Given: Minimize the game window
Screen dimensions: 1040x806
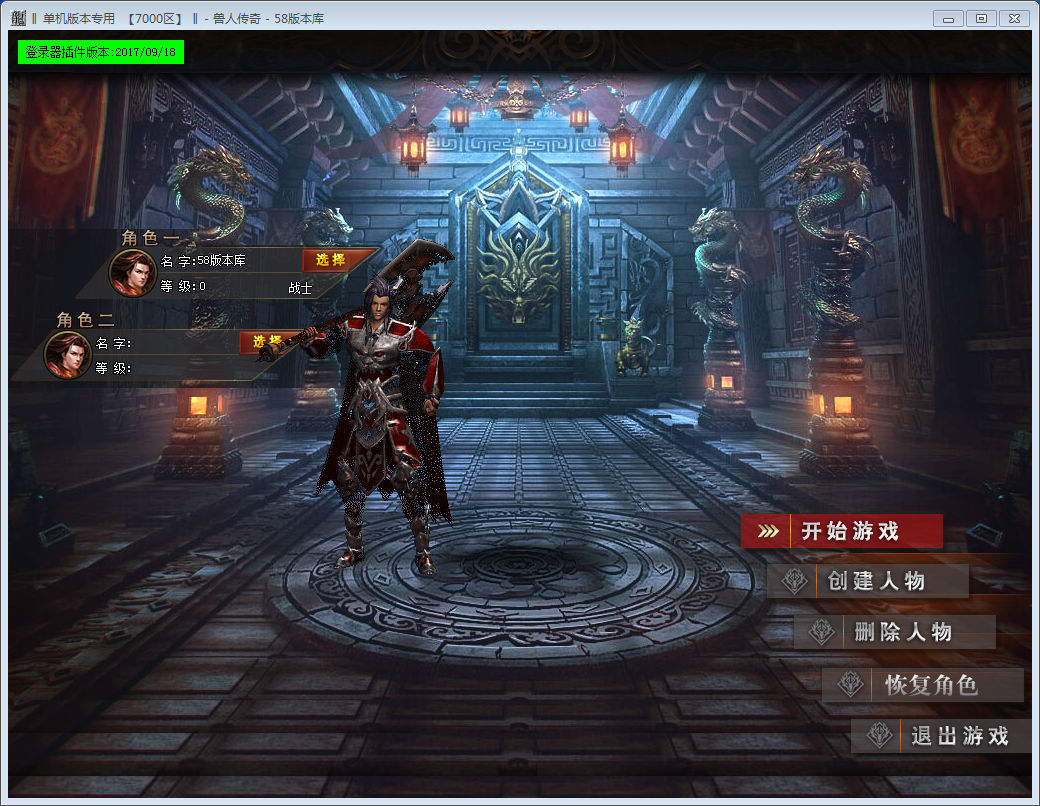Looking at the screenshot, I should pyautogui.click(x=948, y=19).
